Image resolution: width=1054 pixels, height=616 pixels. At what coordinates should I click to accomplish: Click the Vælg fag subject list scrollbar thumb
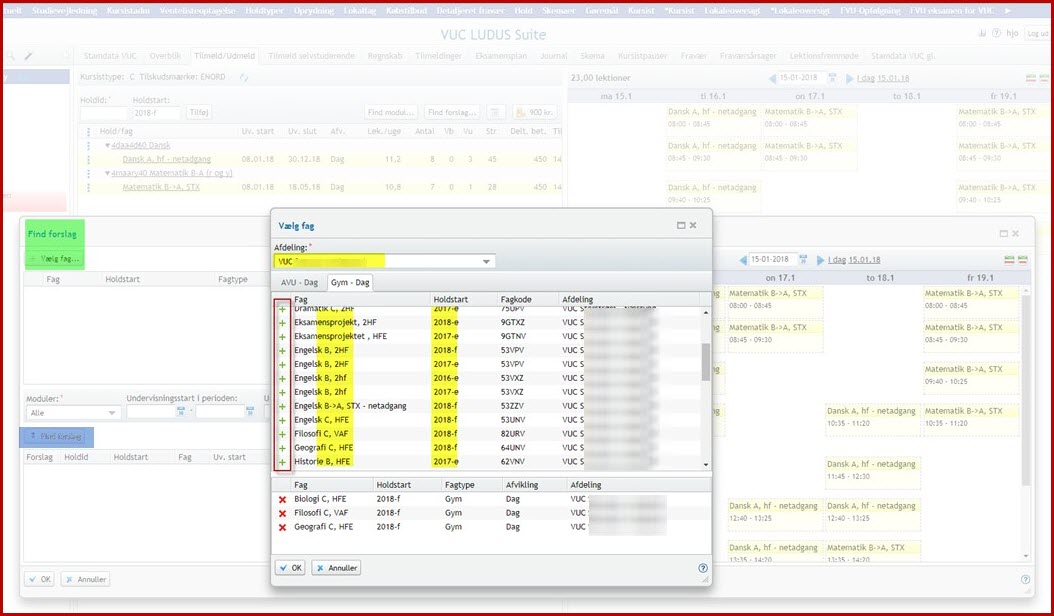tap(705, 362)
